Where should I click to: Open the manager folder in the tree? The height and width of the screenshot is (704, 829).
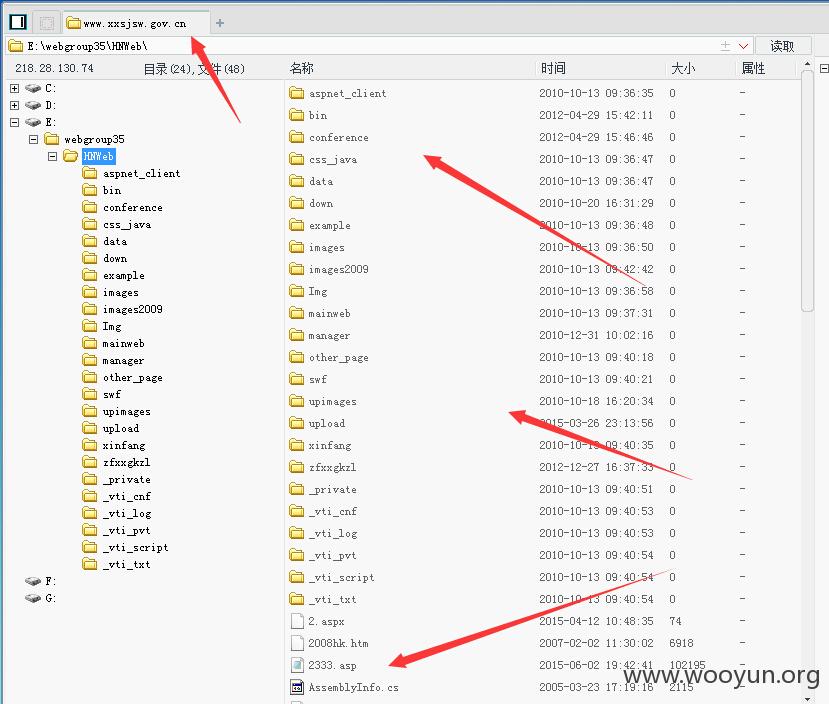123,360
